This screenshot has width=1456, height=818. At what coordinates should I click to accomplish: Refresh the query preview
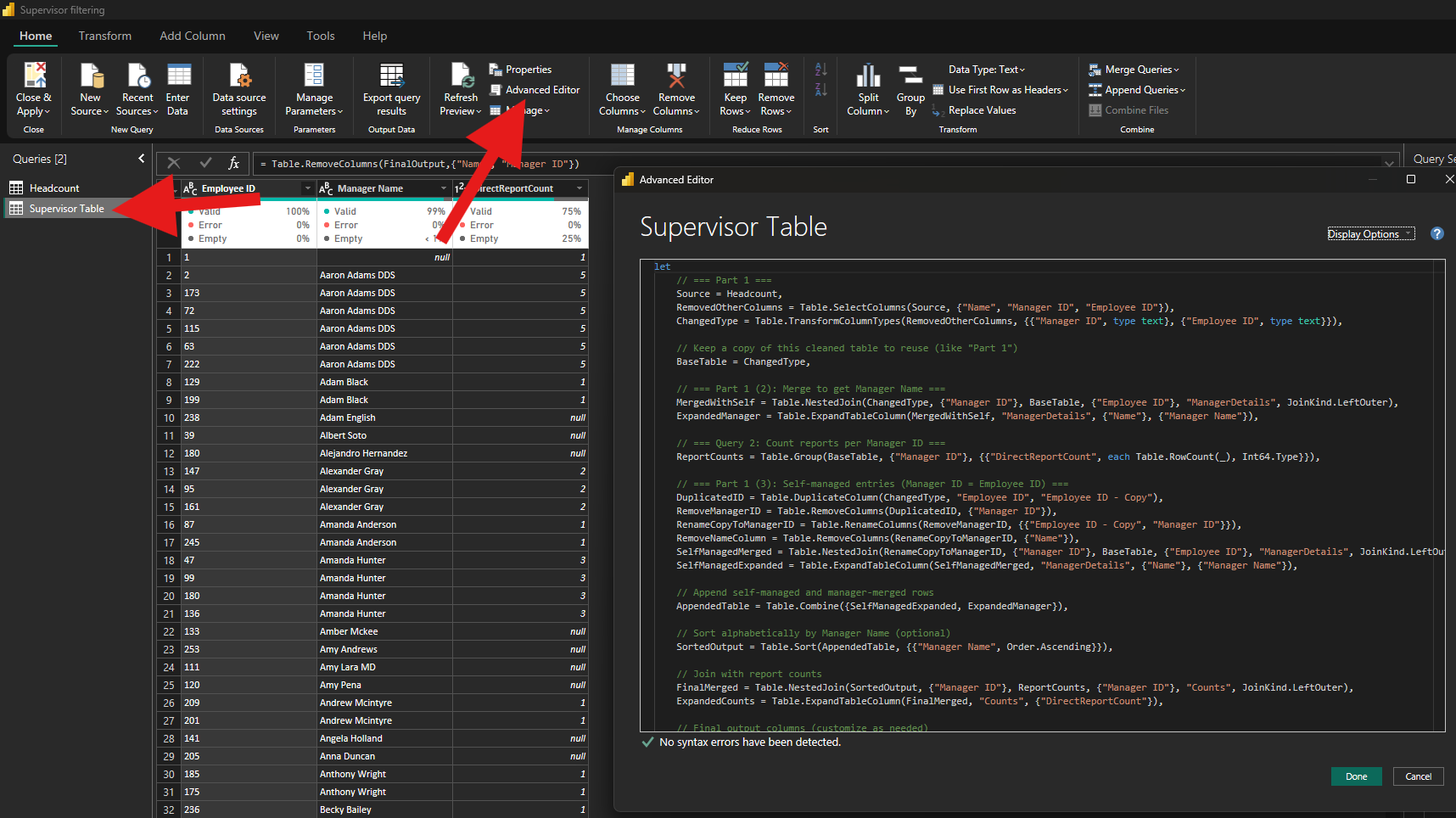(x=460, y=88)
